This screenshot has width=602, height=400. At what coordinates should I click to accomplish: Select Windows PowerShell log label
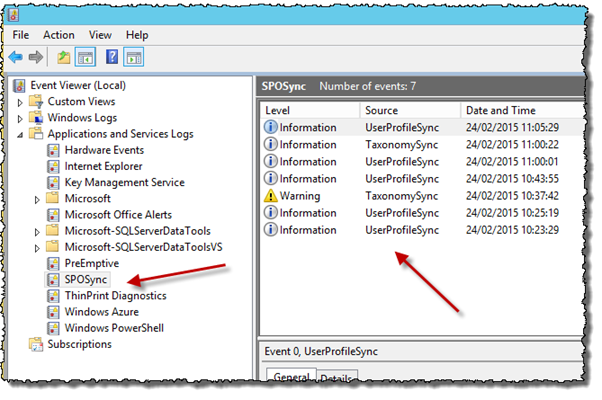click(114, 328)
